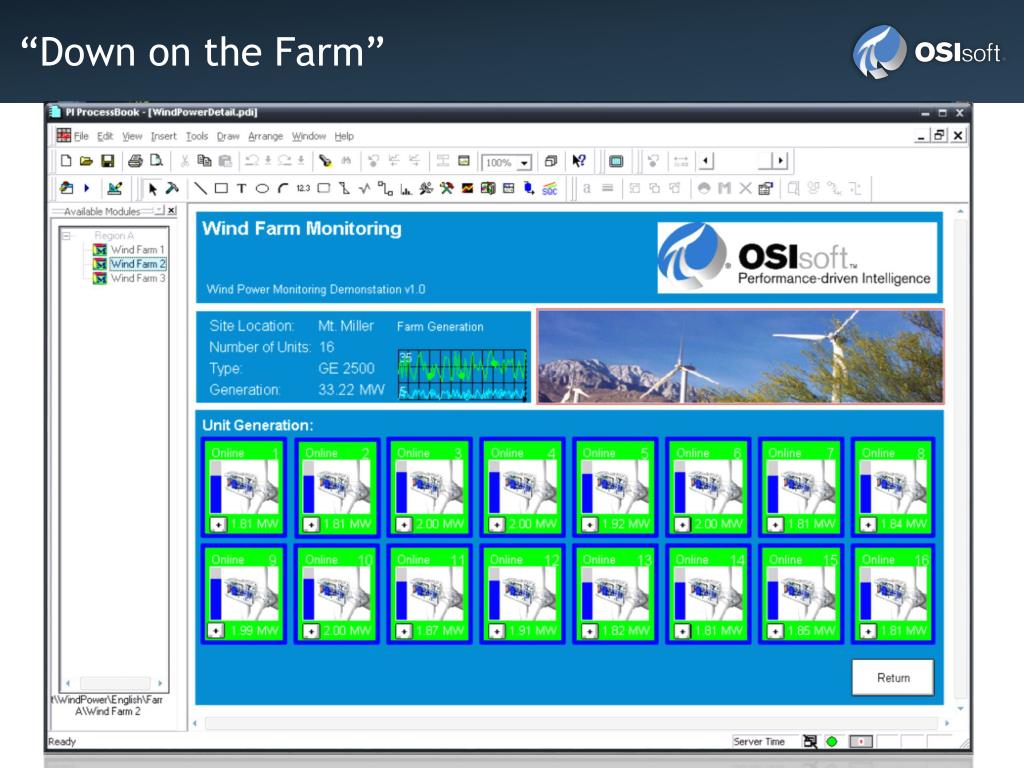Select the Rectangle drawing tool

pyautogui.click(x=221, y=189)
